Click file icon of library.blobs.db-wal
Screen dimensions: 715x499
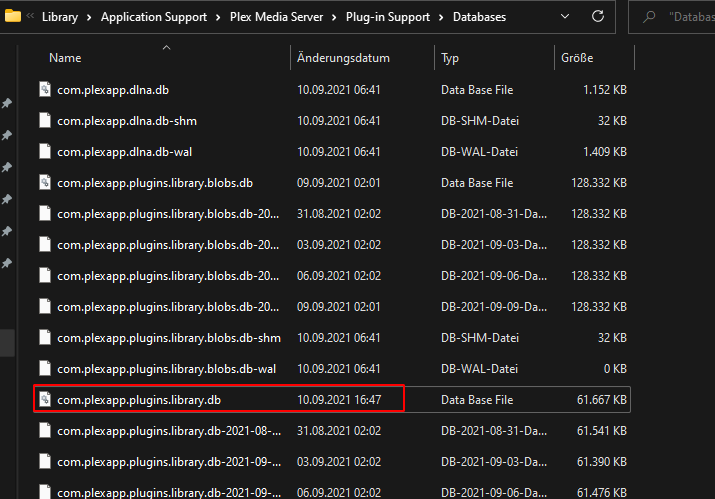pos(45,369)
